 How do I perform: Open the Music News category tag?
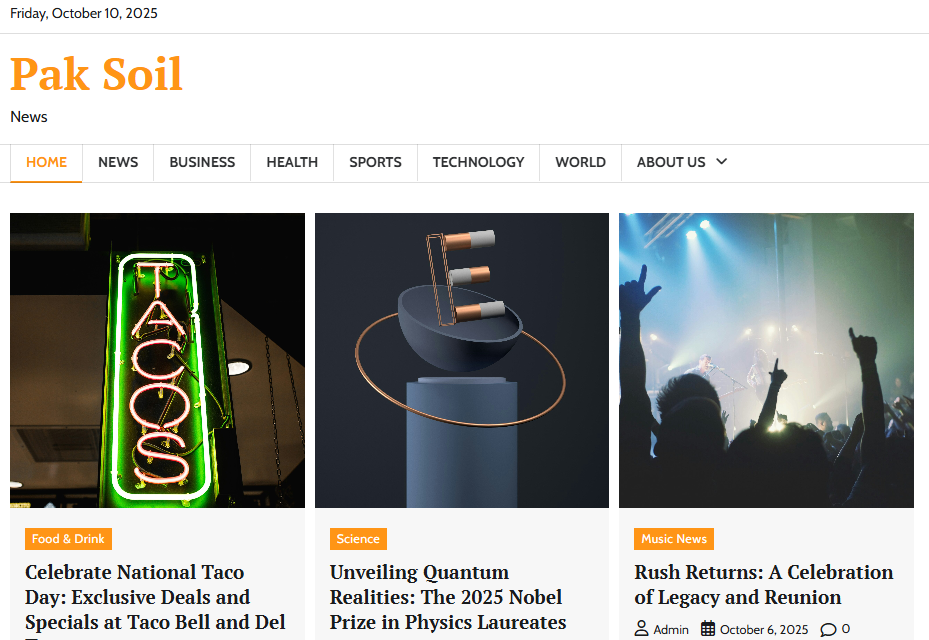[674, 539]
